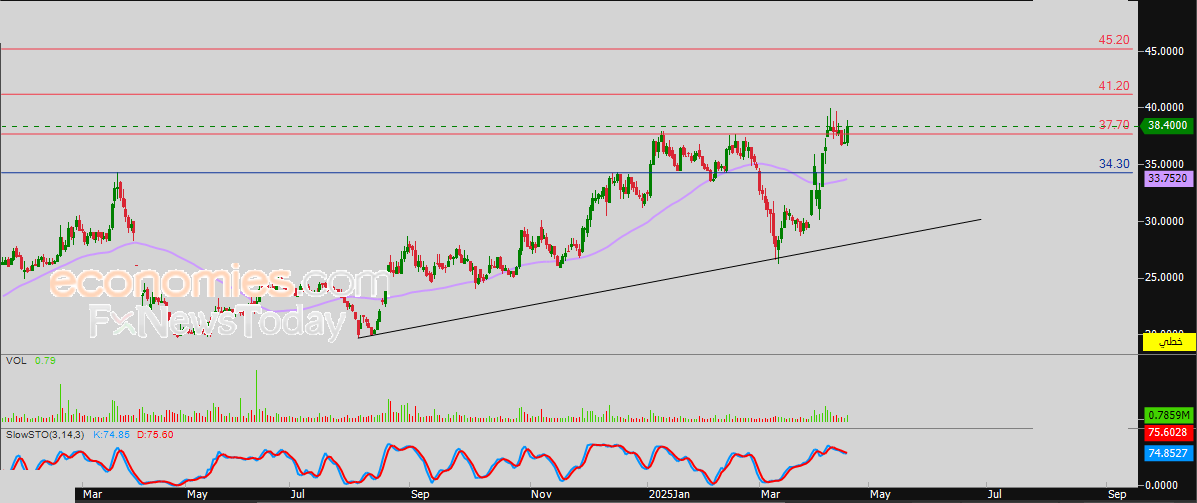Click the 0.79 volume value
Viewport: 1197px width, 503px height.
pos(44,360)
